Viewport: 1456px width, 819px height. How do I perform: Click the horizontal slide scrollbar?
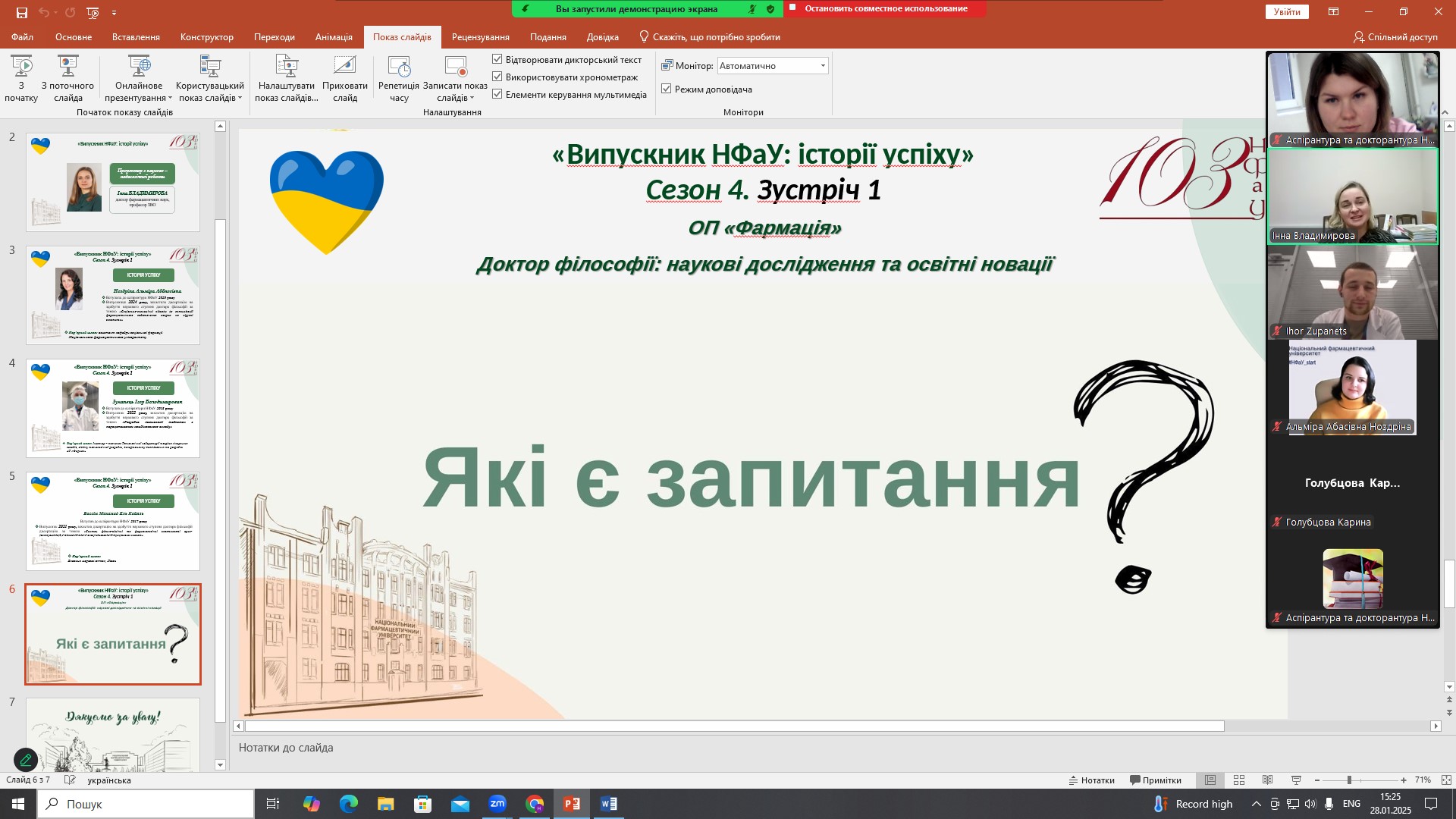(x=734, y=726)
